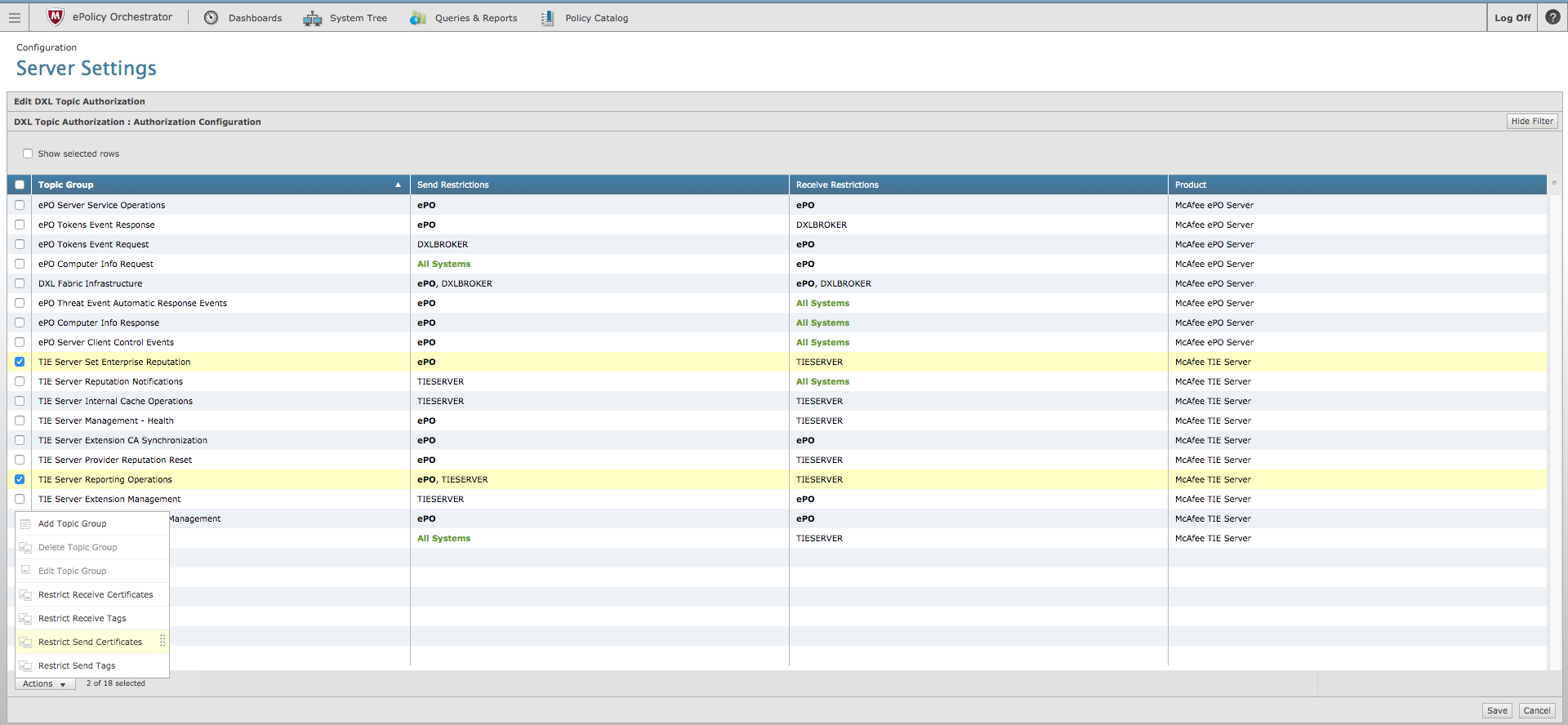The width and height of the screenshot is (1568, 725).
Task: Sort by Send Restrictions column header
Action: (x=599, y=185)
